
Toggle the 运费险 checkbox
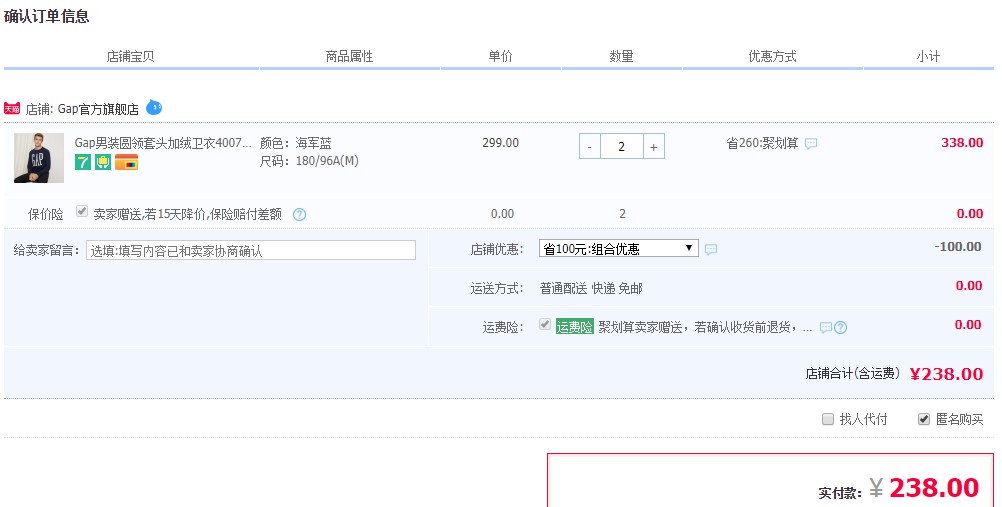[x=544, y=325]
